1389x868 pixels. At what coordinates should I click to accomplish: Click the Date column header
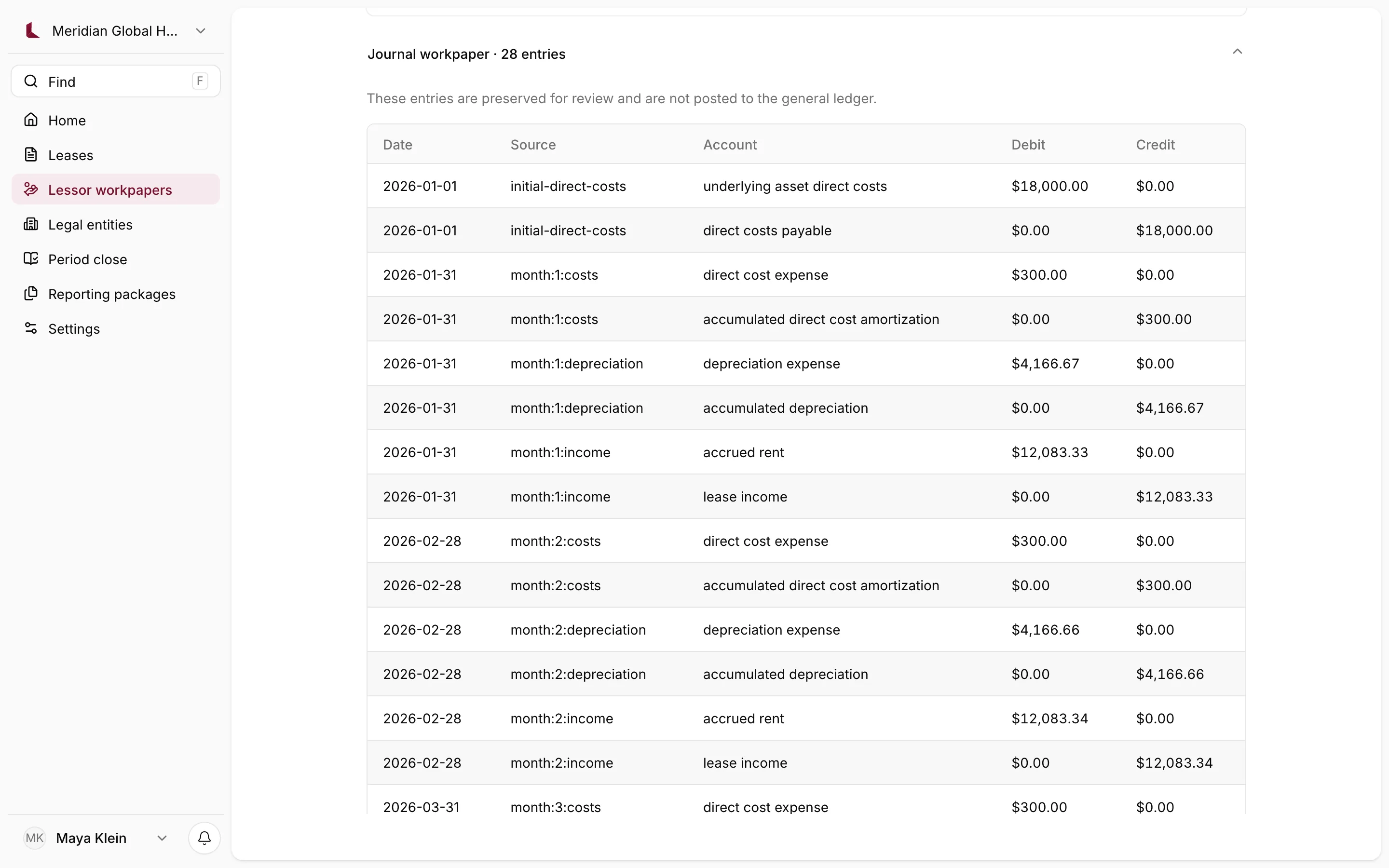click(x=397, y=145)
